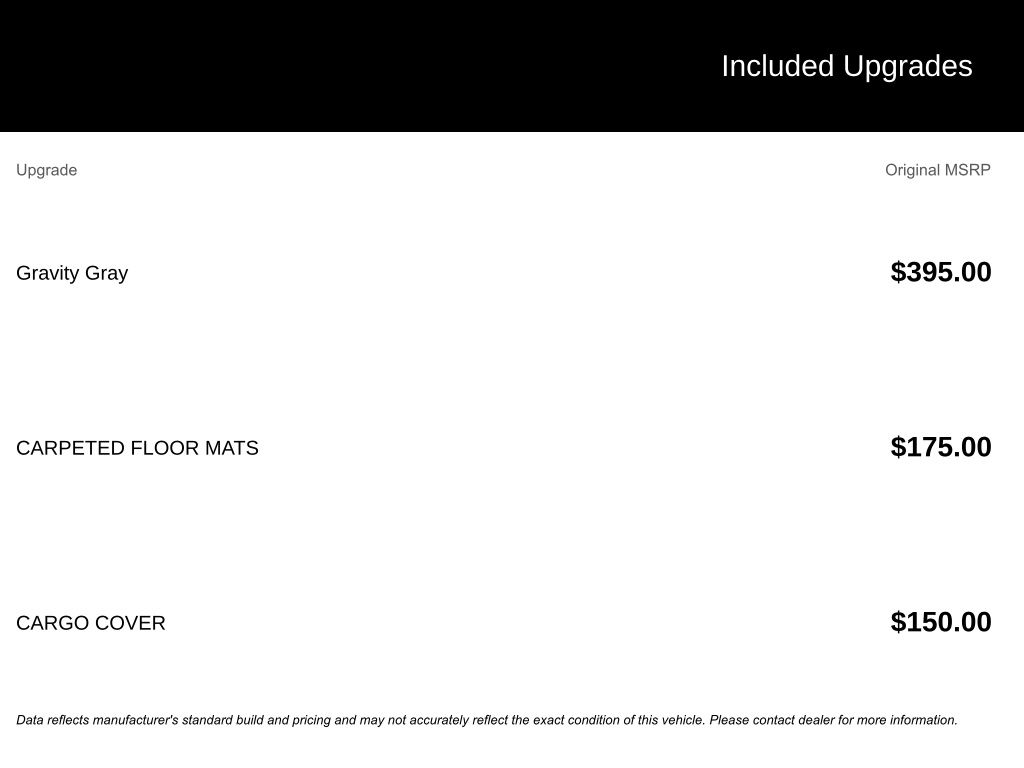Image resolution: width=1024 pixels, height=768 pixels.
Task: Click the word "Upgrades" in the header title
Action: 908,66
